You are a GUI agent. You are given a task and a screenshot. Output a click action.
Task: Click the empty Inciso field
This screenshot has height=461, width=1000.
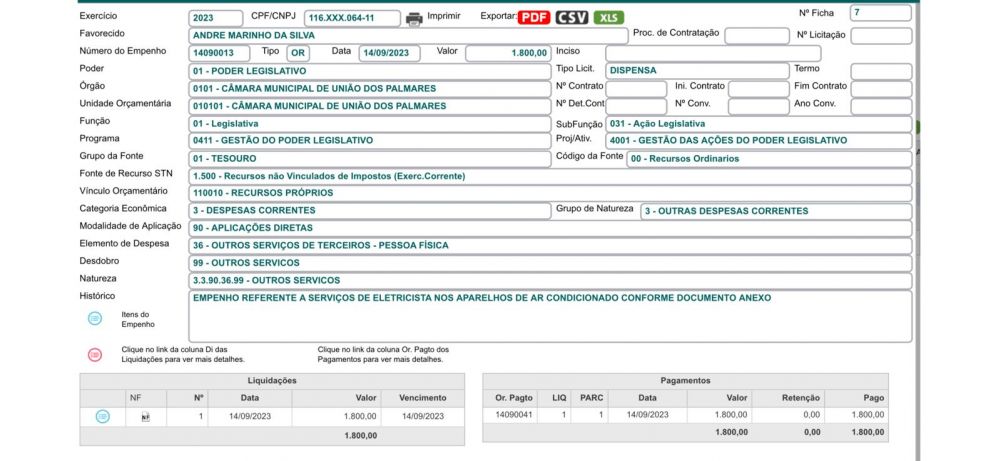[x=713, y=54]
